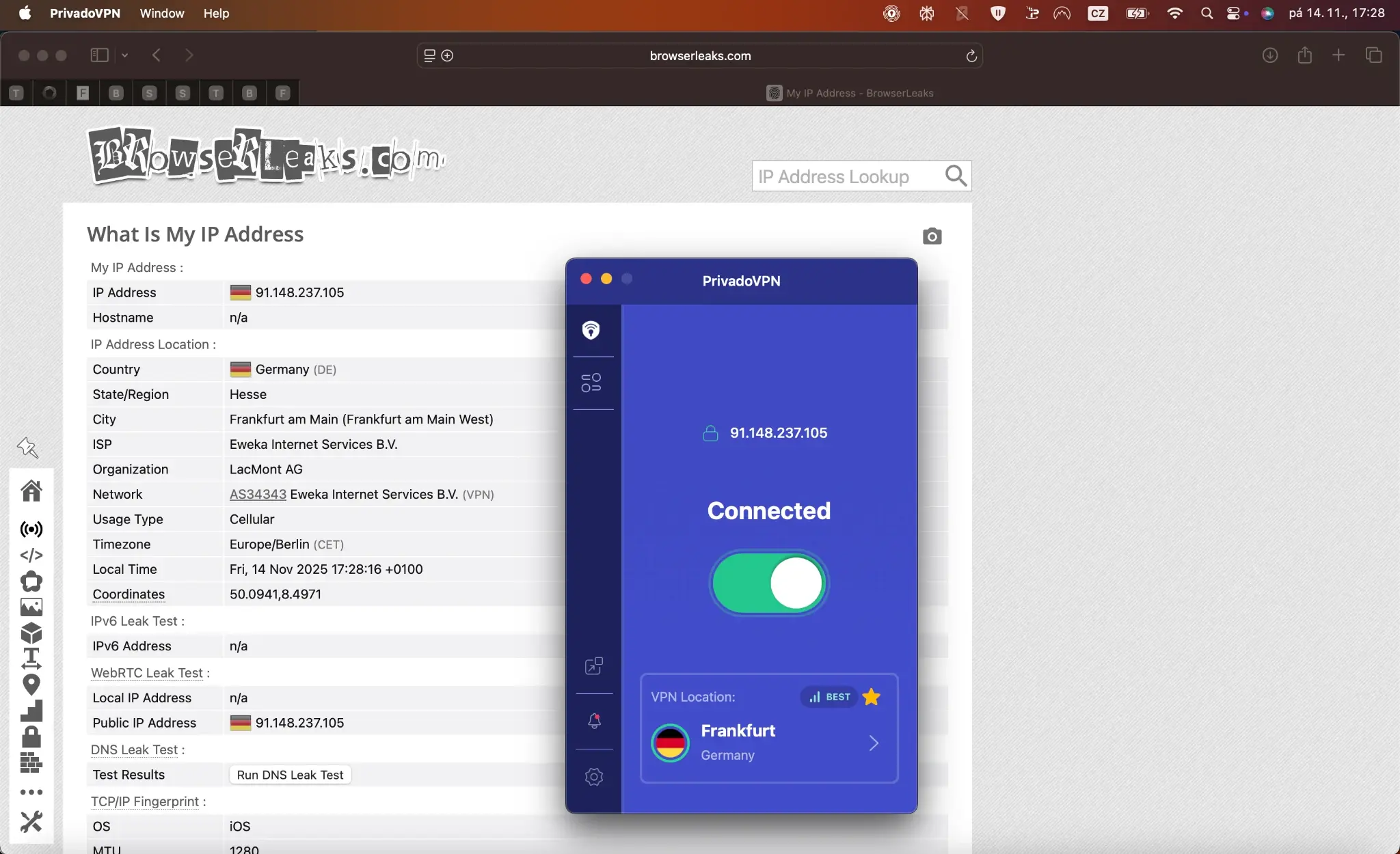Image resolution: width=1400 pixels, height=854 pixels.
Task: Open the sidebar dropdown chevron in Safari toolbar
Action: click(125, 55)
